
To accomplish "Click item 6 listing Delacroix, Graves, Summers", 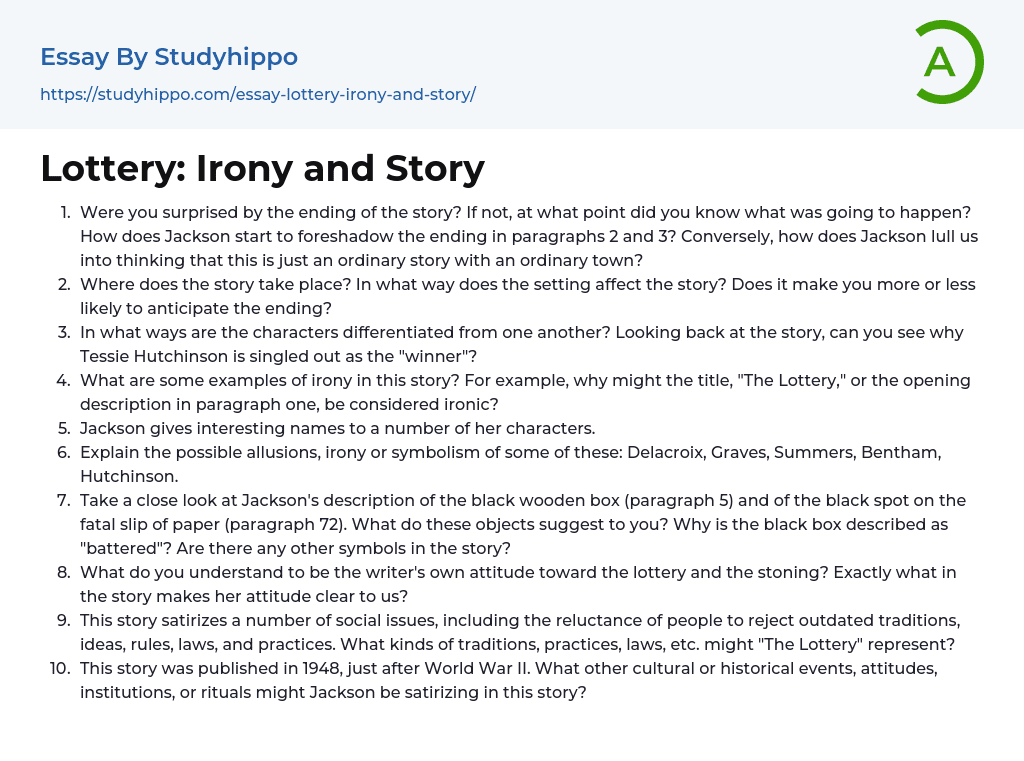I will (510, 464).
